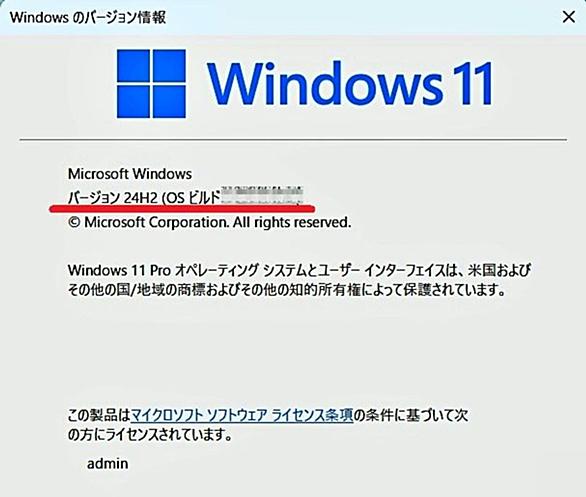The height and width of the screenshot is (497, 586).
Task: Close the Windows version info dialog
Action: 569,17
